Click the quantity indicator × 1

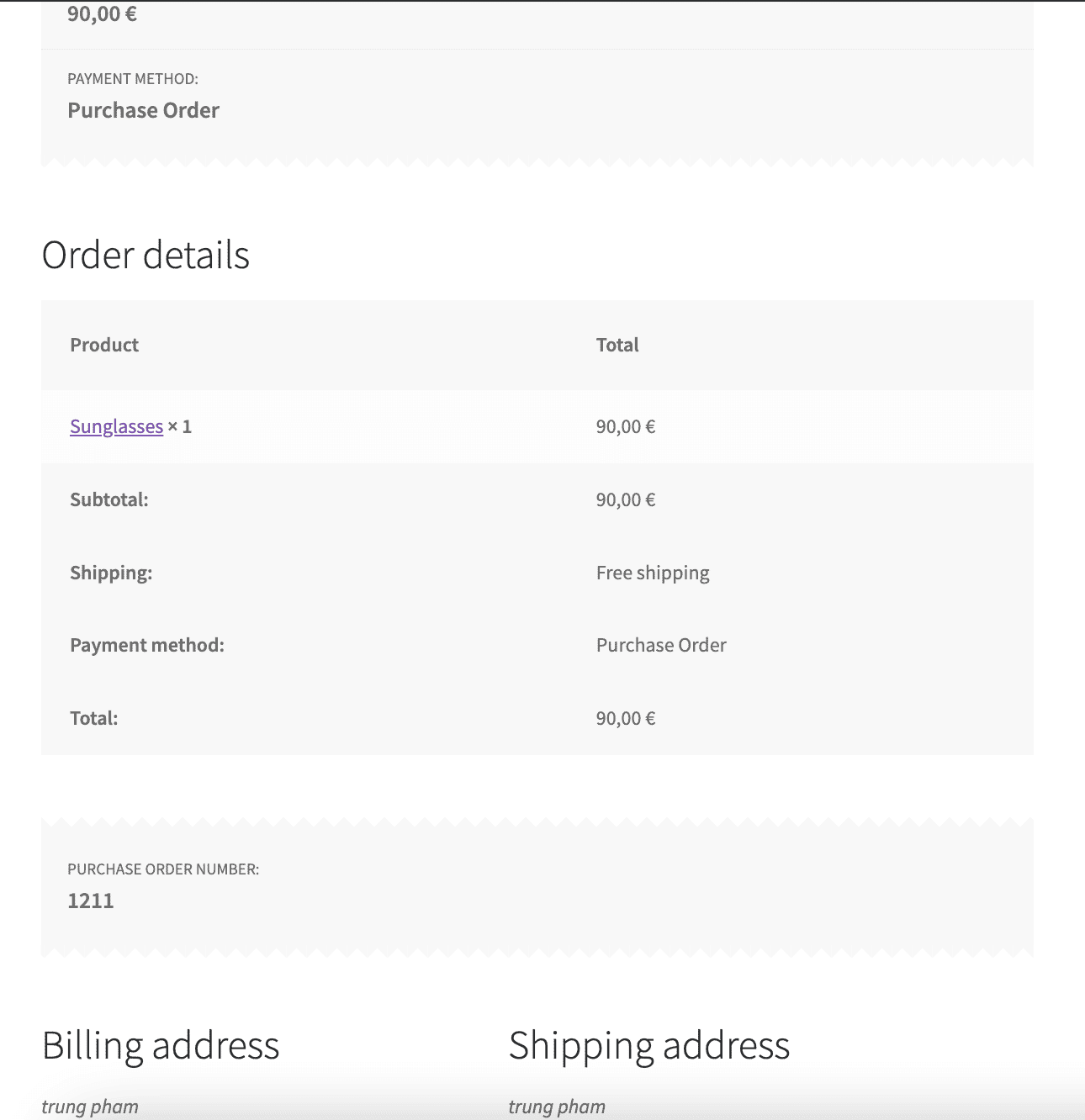tap(181, 426)
